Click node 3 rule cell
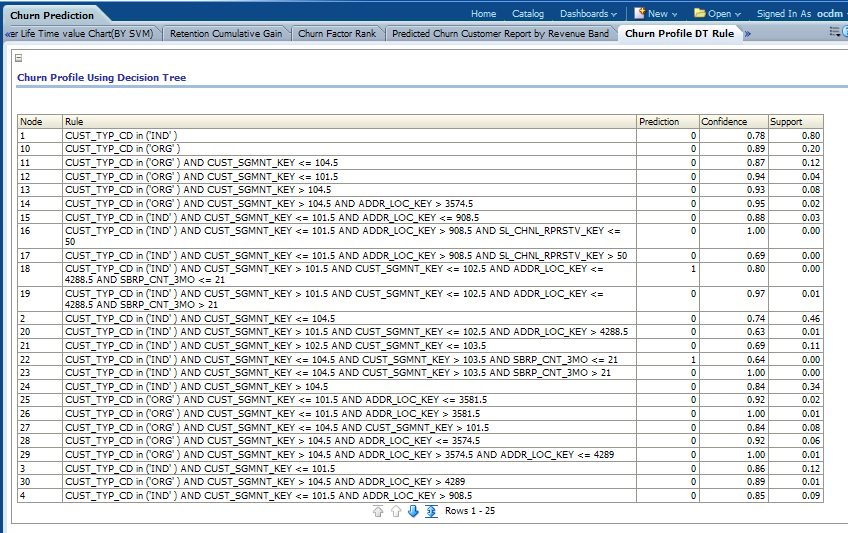This screenshot has height=533, width=848. [x=349, y=469]
